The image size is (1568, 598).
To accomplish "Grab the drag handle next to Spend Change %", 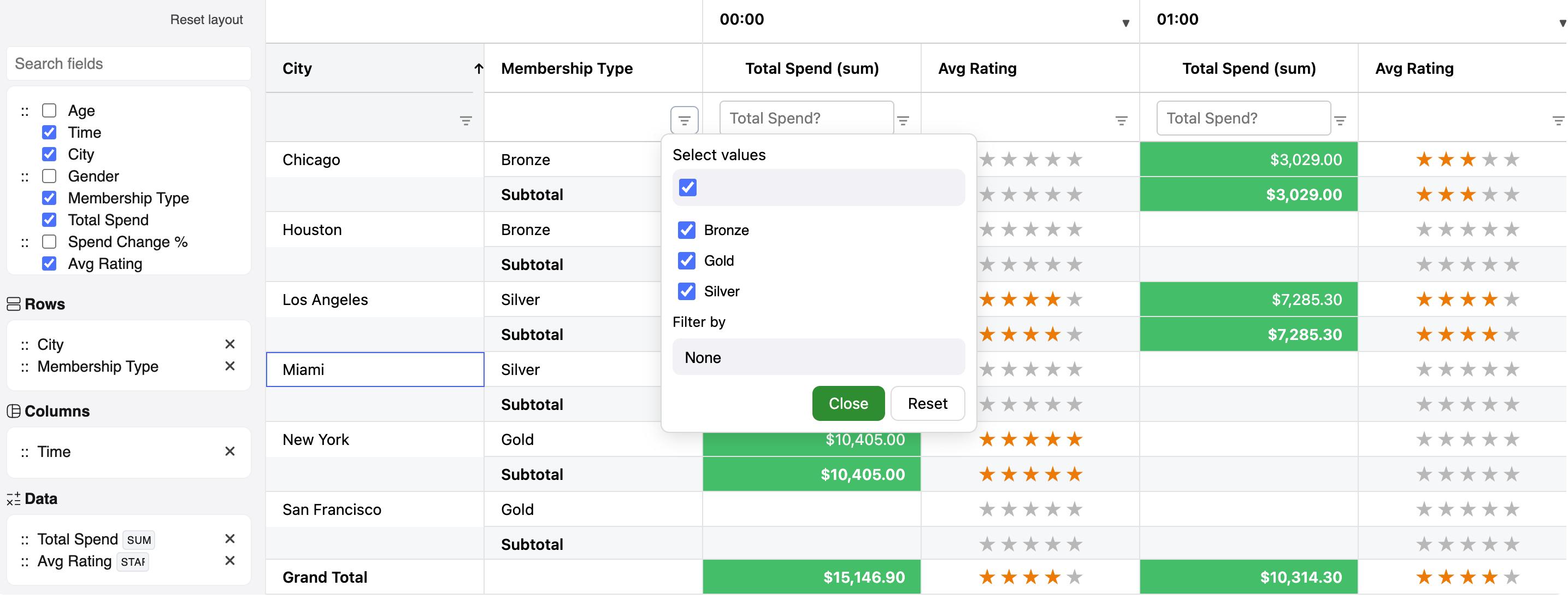I will pyautogui.click(x=25, y=242).
